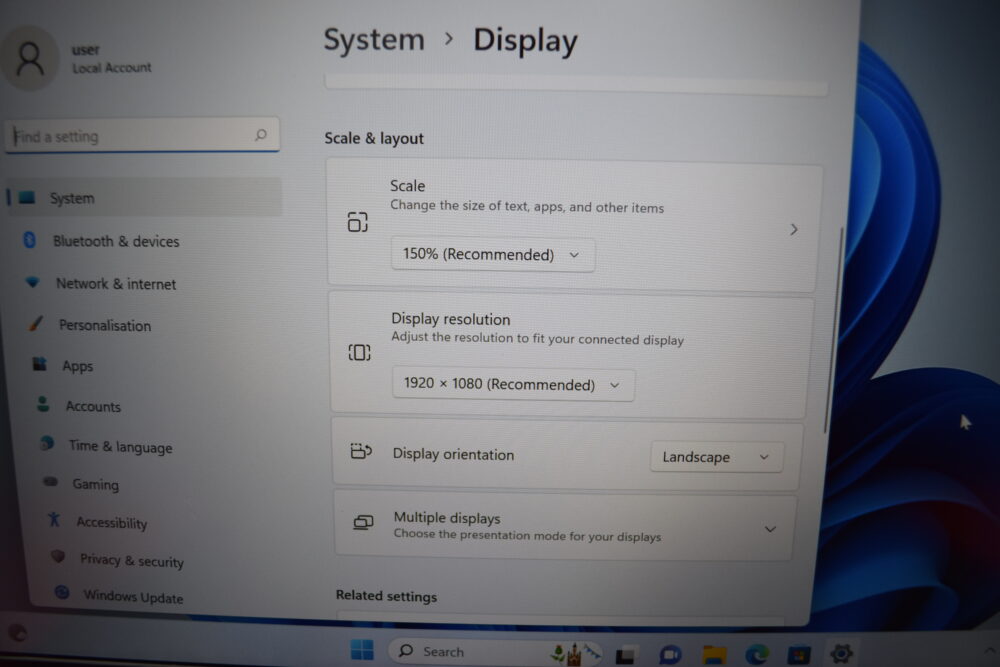The width and height of the screenshot is (1000, 667).
Task: Open the Chat app on taskbar
Action: pos(670,654)
